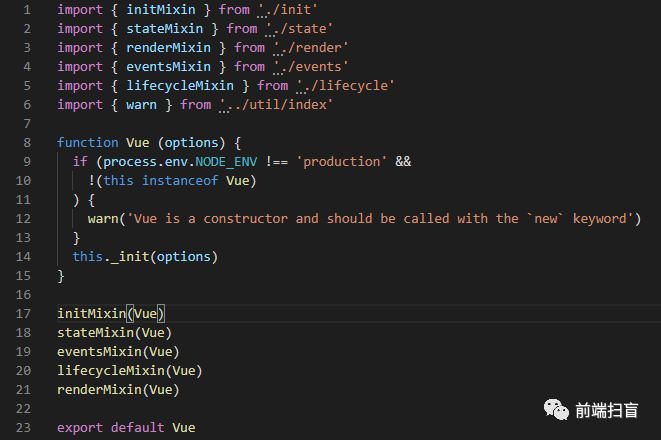
Task: Click the export keyword on line 23
Action: [x=80, y=427]
